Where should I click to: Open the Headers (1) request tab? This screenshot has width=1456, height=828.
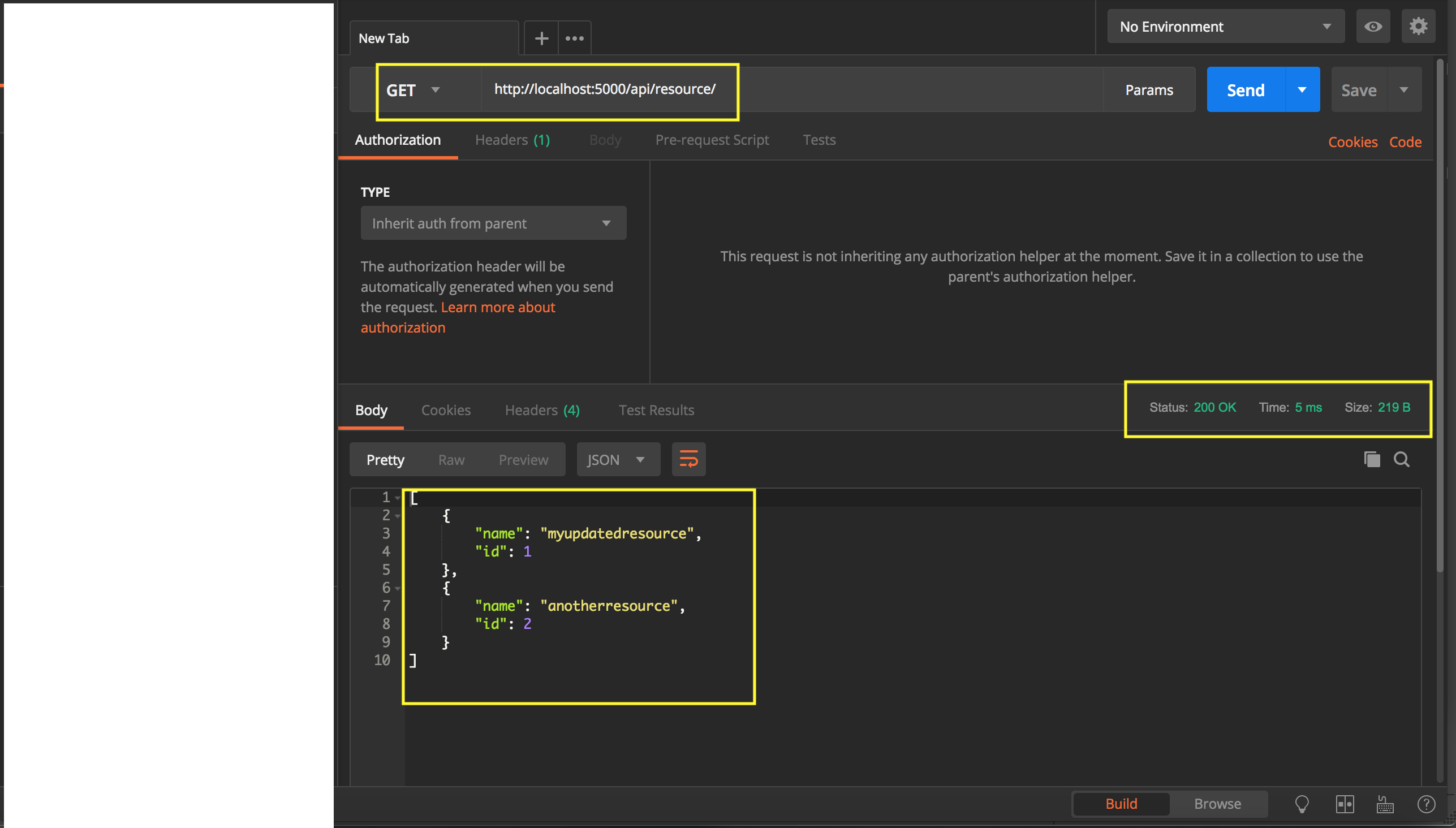point(512,140)
